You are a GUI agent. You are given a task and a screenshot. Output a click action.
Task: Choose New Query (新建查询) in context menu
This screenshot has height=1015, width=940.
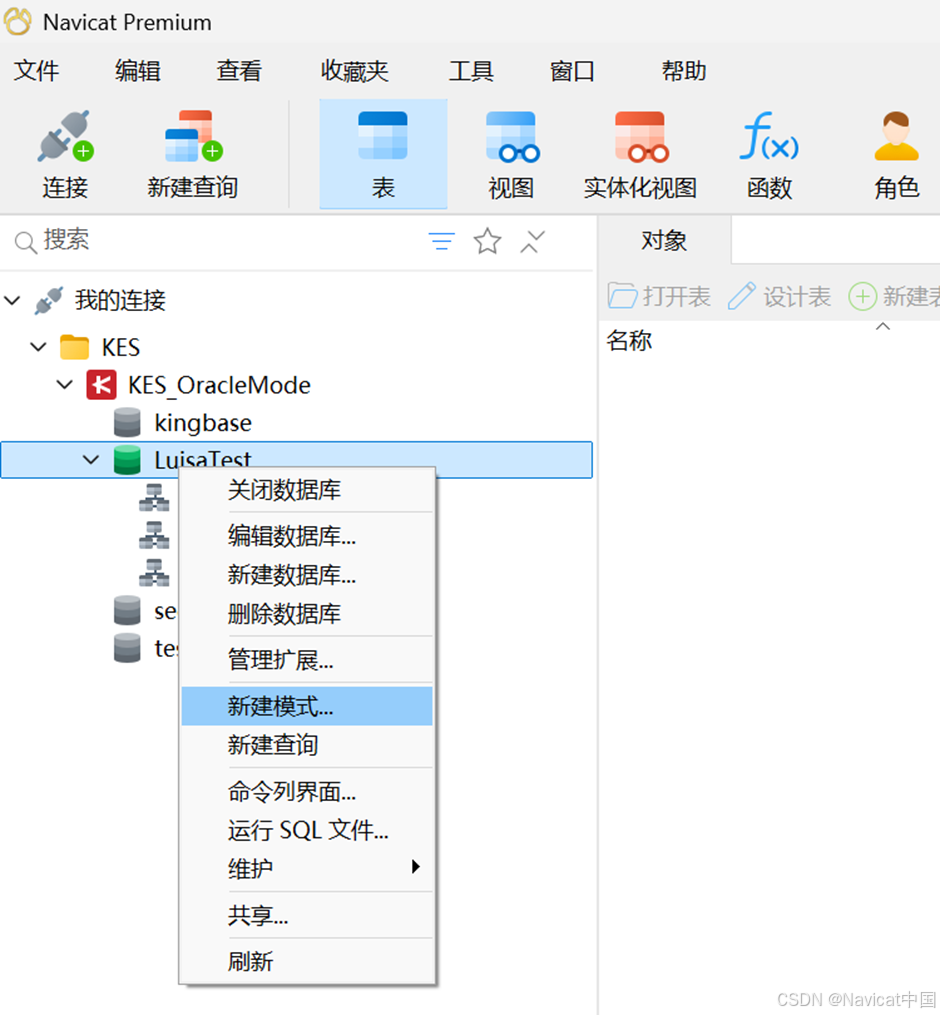(307, 745)
